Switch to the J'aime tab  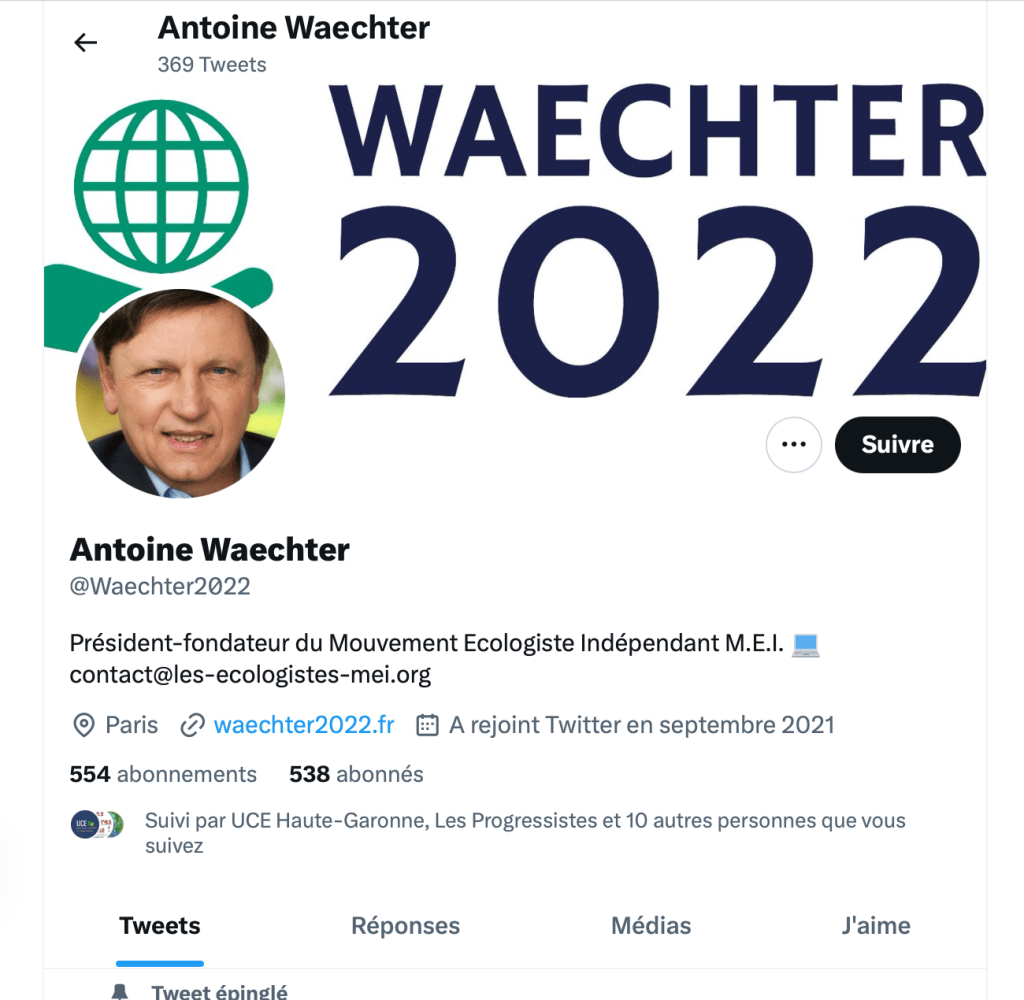(876, 926)
